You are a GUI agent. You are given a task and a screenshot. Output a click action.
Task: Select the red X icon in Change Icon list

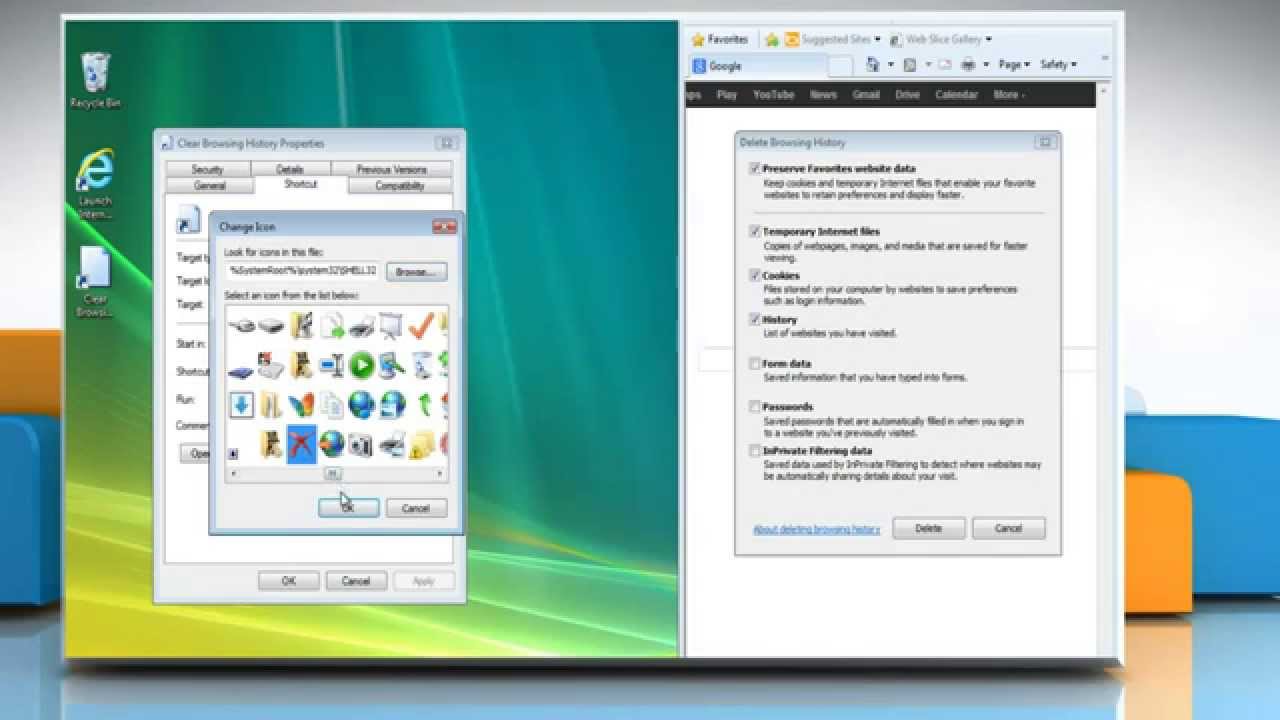pyautogui.click(x=302, y=444)
